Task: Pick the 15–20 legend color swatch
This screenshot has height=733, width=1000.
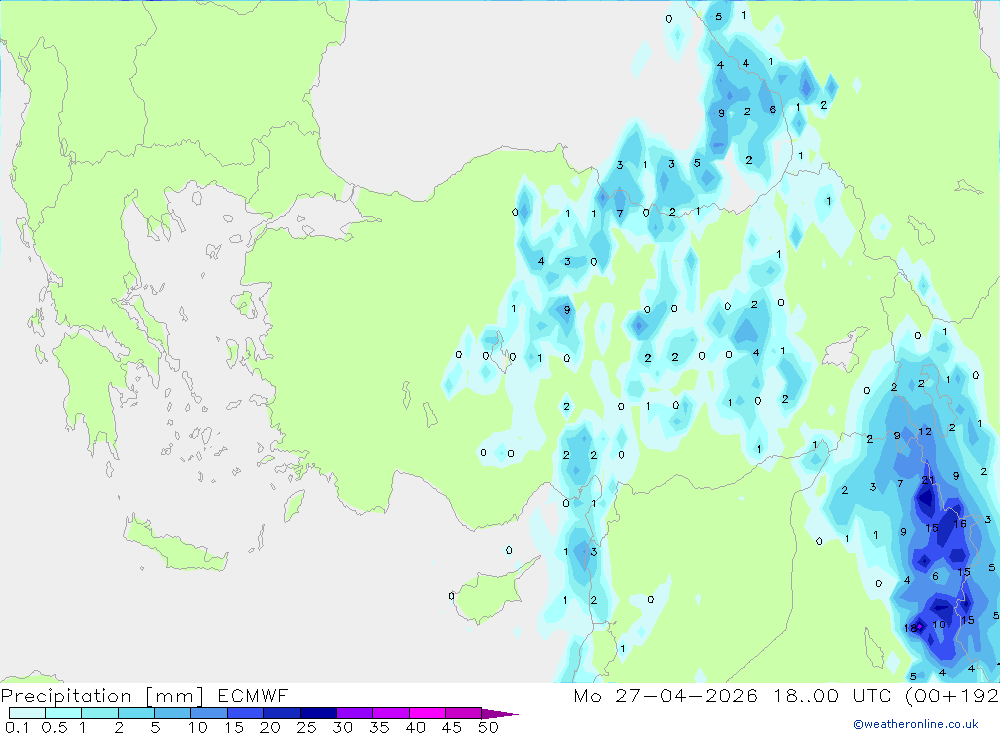Action: pyautogui.click(x=246, y=713)
